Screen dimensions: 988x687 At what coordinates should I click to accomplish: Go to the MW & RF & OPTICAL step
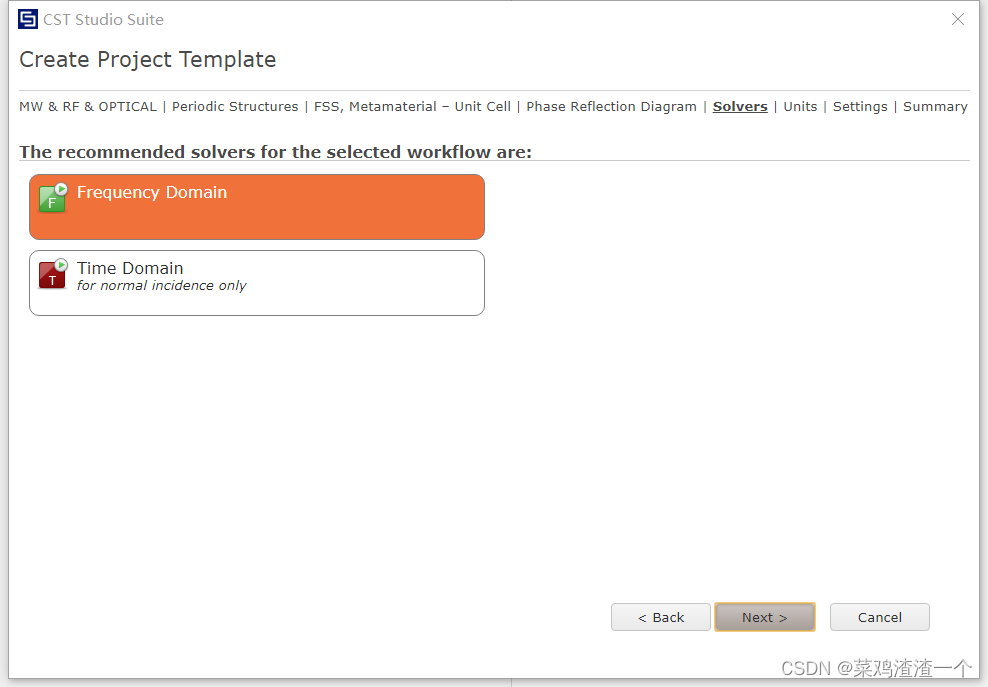(x=88, y=107)
